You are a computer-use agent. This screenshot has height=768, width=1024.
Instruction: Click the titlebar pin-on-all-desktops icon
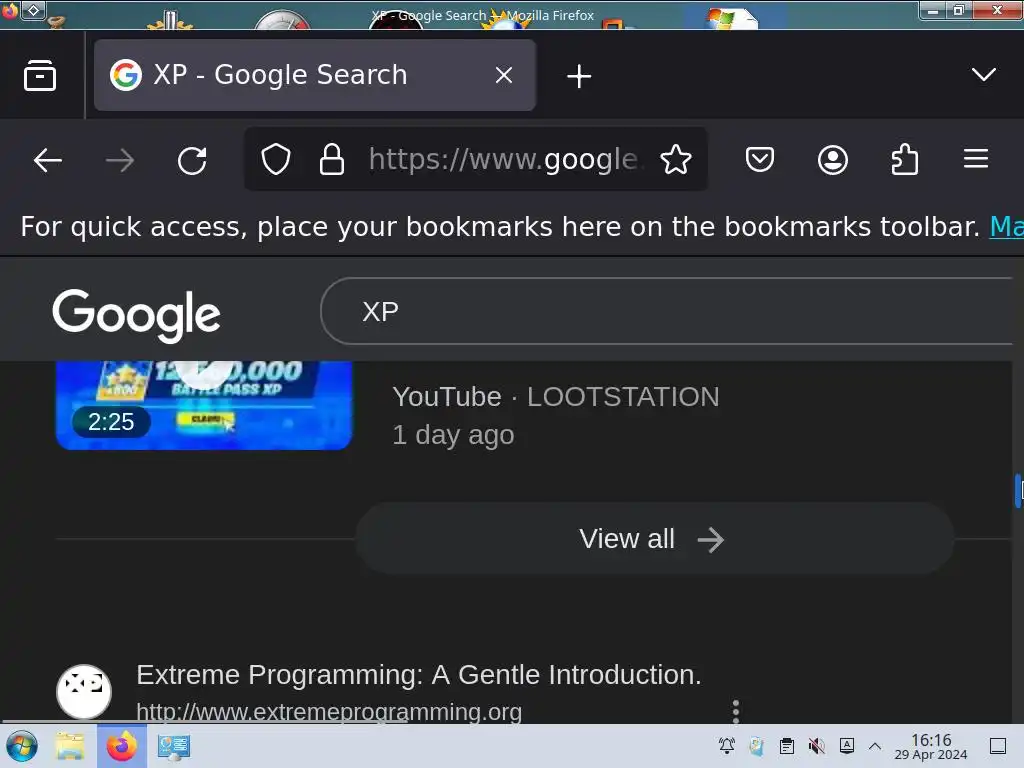coord(33,10)
